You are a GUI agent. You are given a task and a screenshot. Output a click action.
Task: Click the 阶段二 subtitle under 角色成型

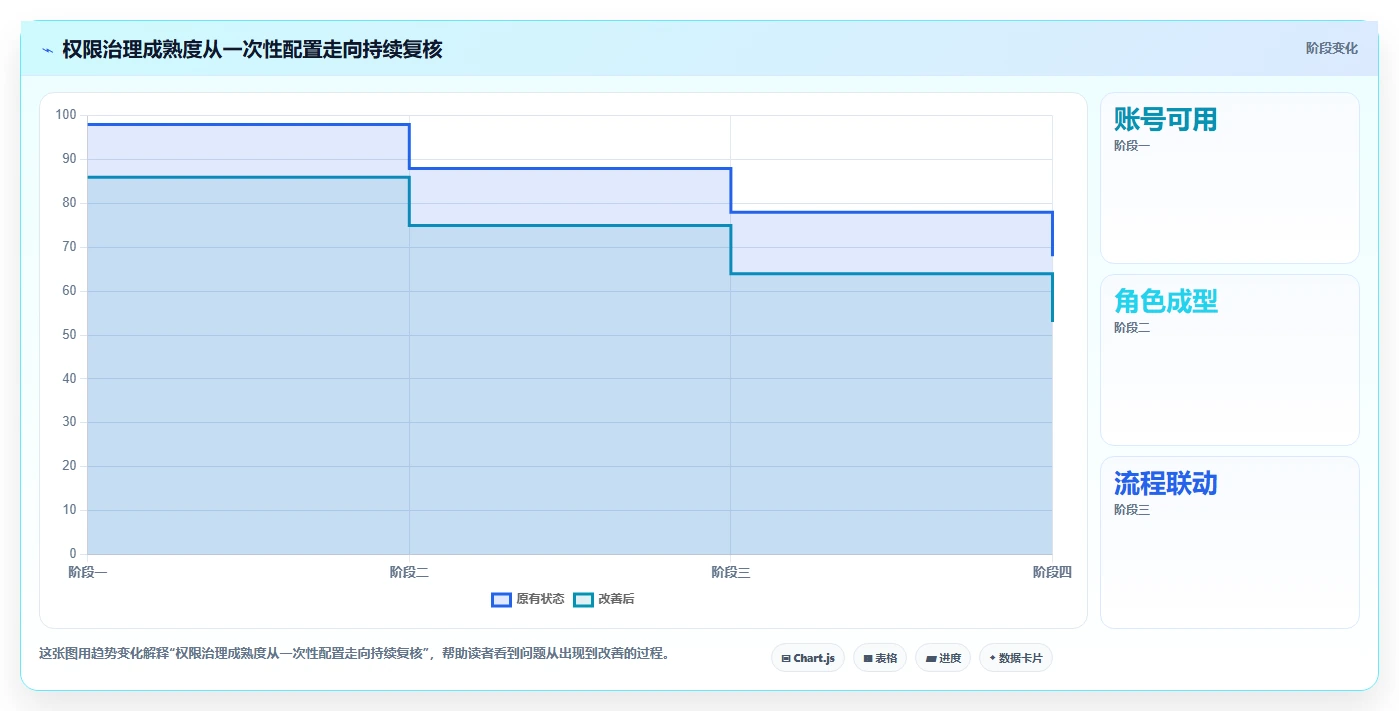pos(1132,328)
